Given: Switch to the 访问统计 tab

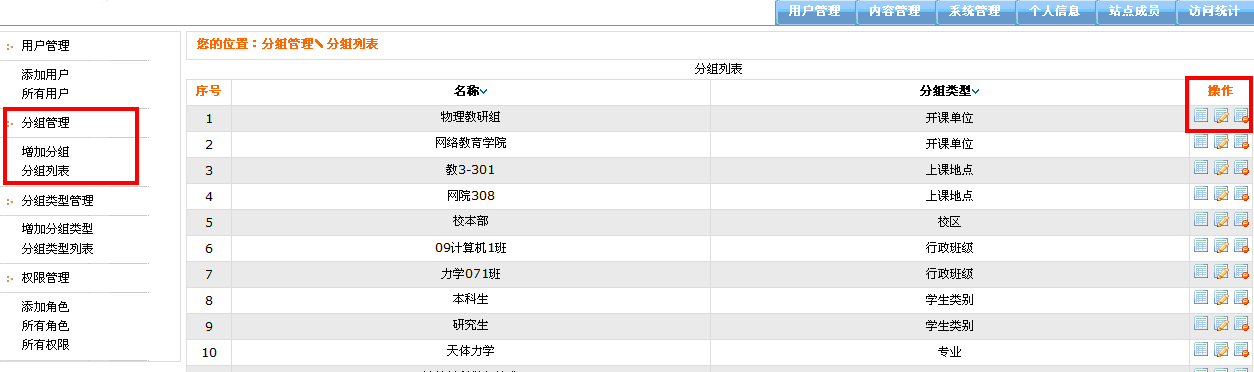Looking at the screenshot, I should [1214, 12].
